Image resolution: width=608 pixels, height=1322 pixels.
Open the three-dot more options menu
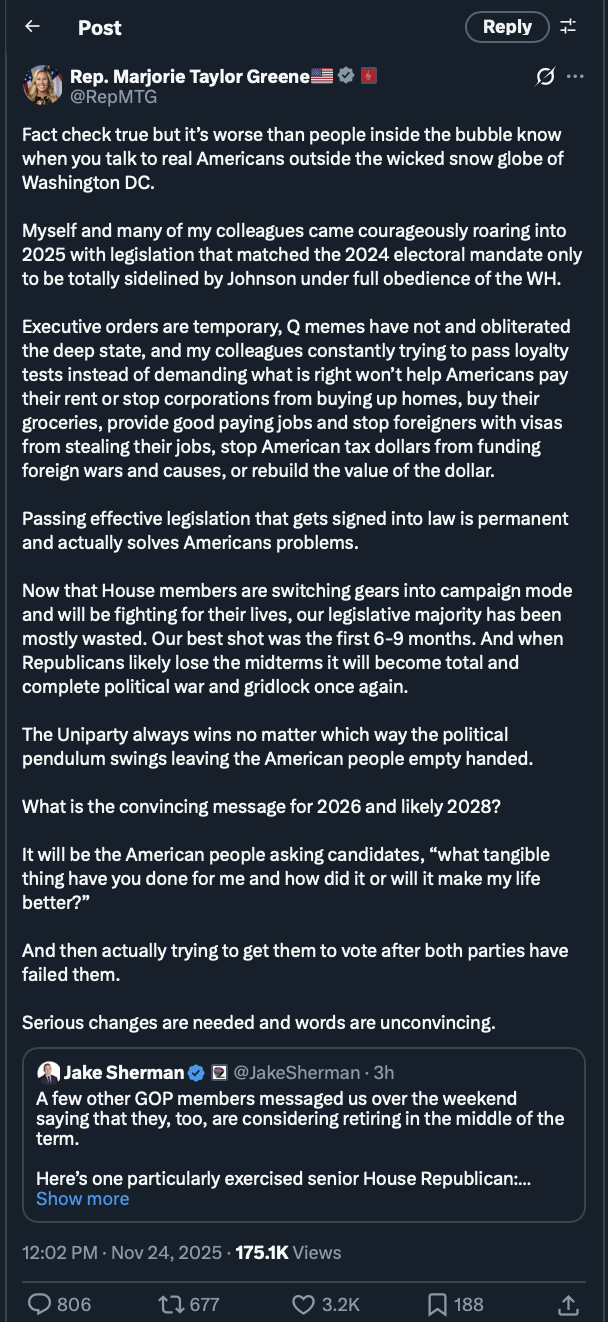coord(575,77)
